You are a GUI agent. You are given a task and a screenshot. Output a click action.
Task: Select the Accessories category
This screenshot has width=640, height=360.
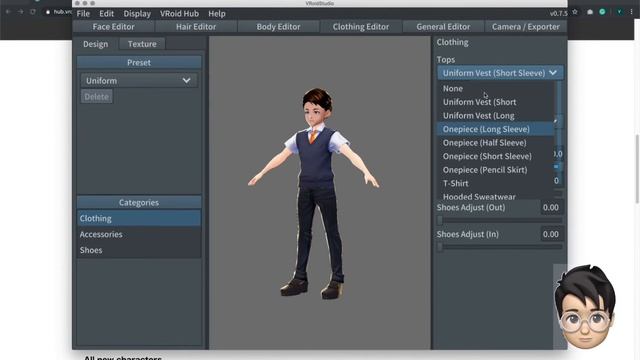[x=139, y=234]
